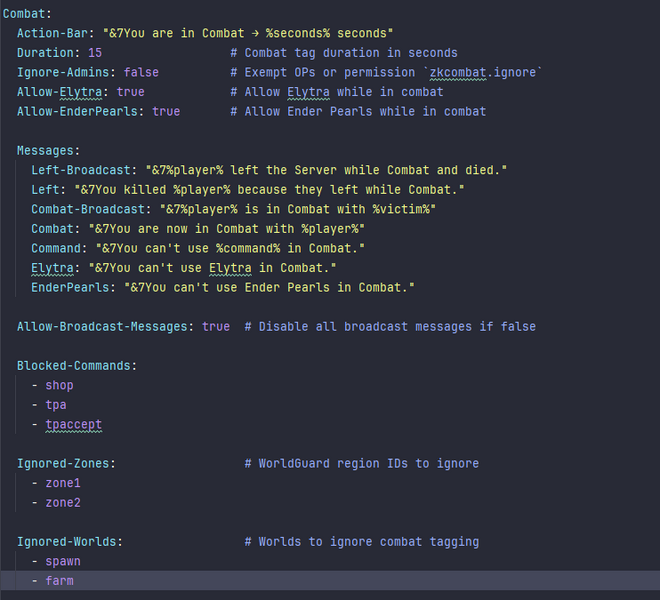Click the "Left-Broadcast" key
The image size is (660, 600).
[81, 170]
